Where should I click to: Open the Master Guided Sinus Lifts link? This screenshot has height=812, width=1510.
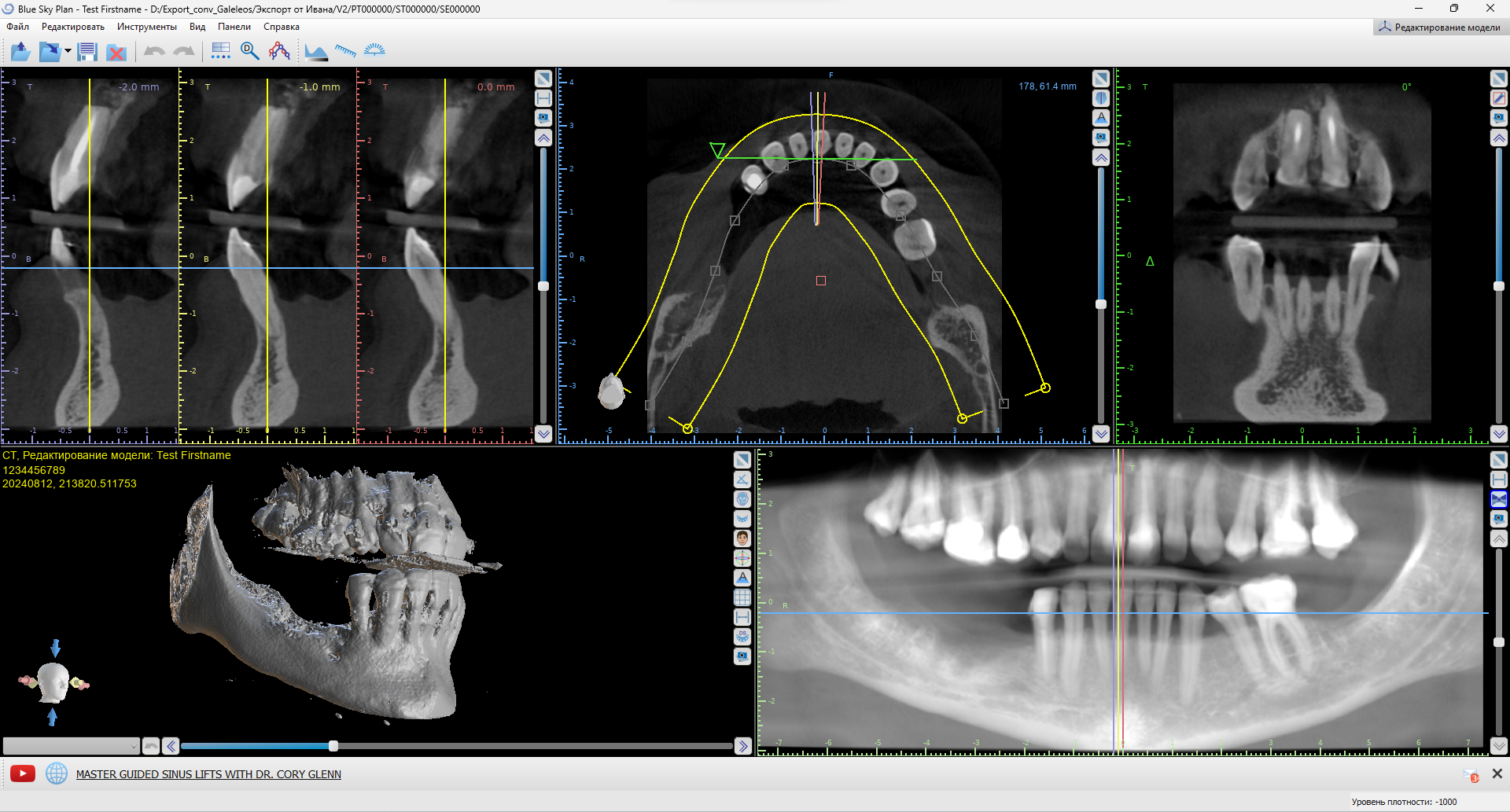click(208, 774)
